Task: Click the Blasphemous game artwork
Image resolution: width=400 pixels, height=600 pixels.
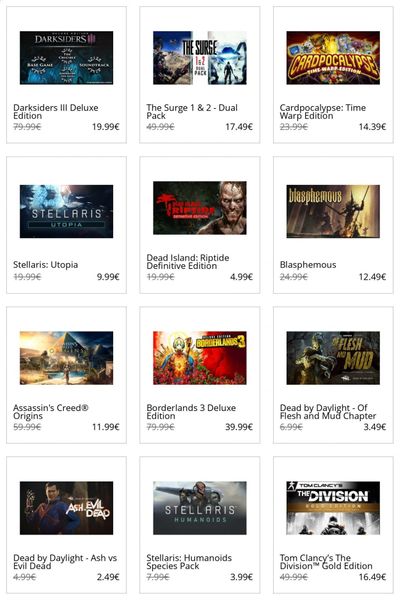Action: (x=333, y=211)
